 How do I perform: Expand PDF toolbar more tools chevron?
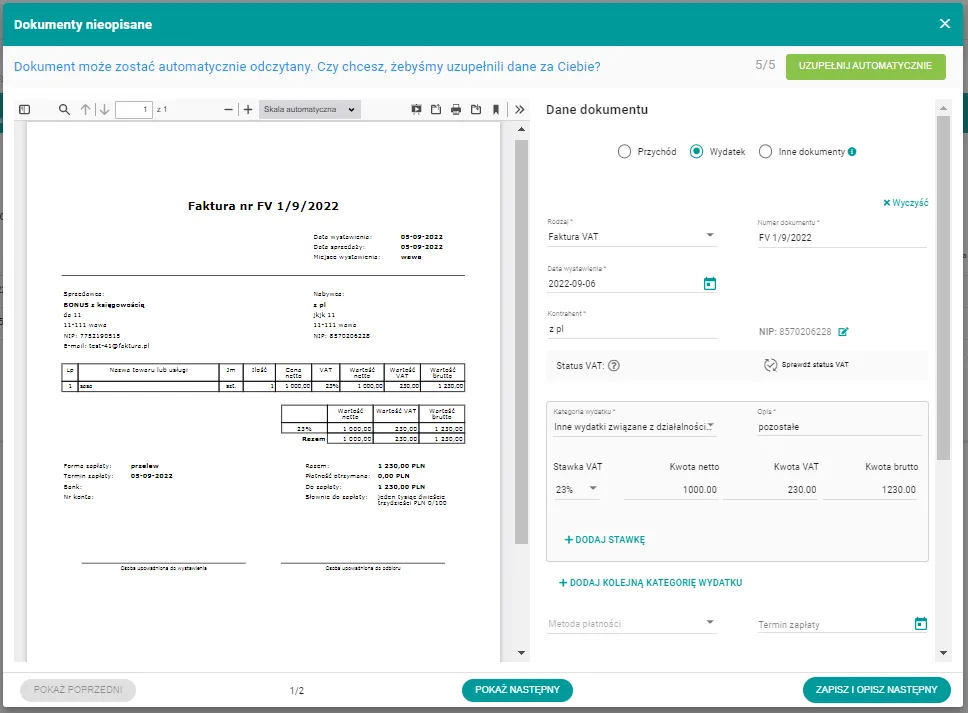[x=519, y=109]
